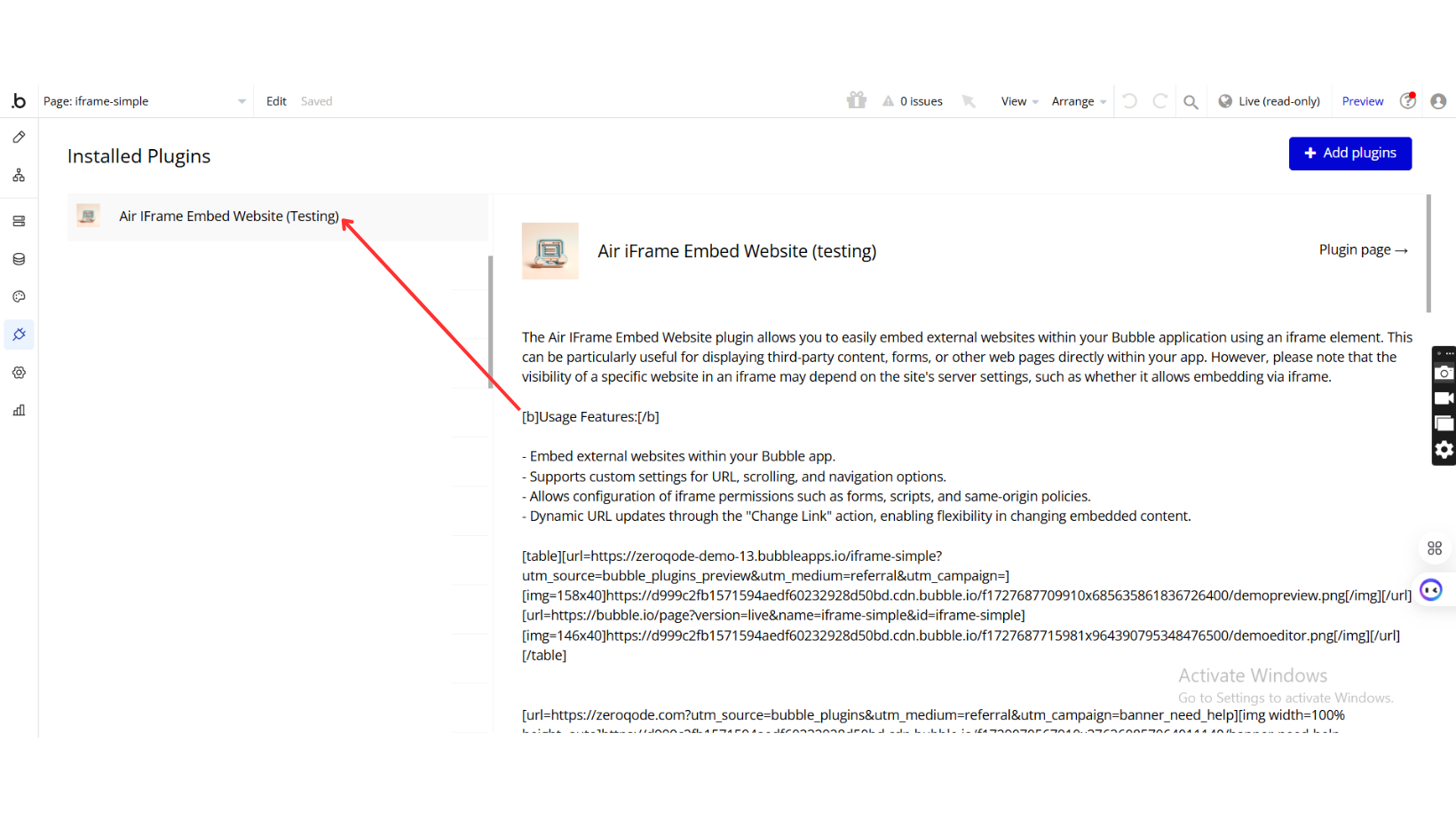The image size is (1456, 820).
Task: Open the Edit menu
Action: coord(276,101)
